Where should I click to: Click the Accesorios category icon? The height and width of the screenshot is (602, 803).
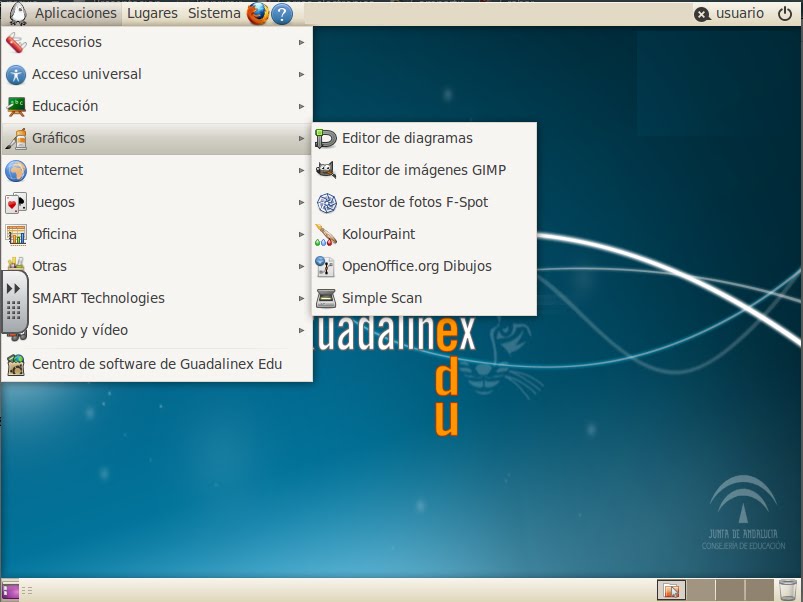16,42
